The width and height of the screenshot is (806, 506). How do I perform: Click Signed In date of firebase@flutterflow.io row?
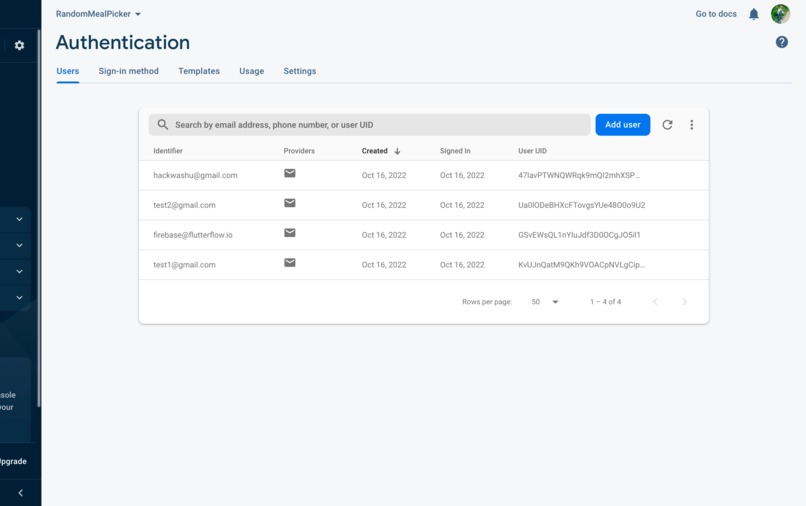462,235
